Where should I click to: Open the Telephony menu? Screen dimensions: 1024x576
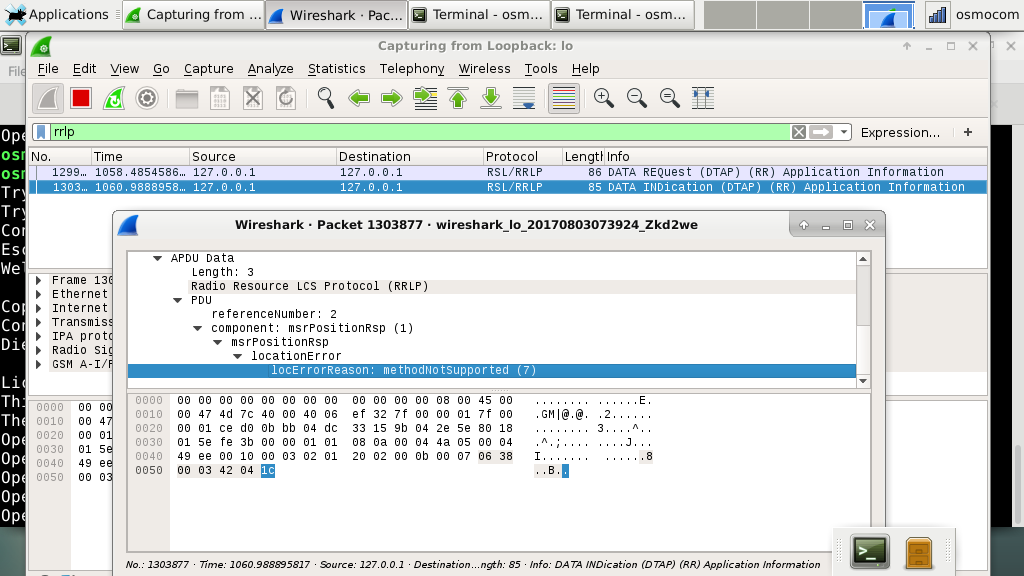[412, 69]
